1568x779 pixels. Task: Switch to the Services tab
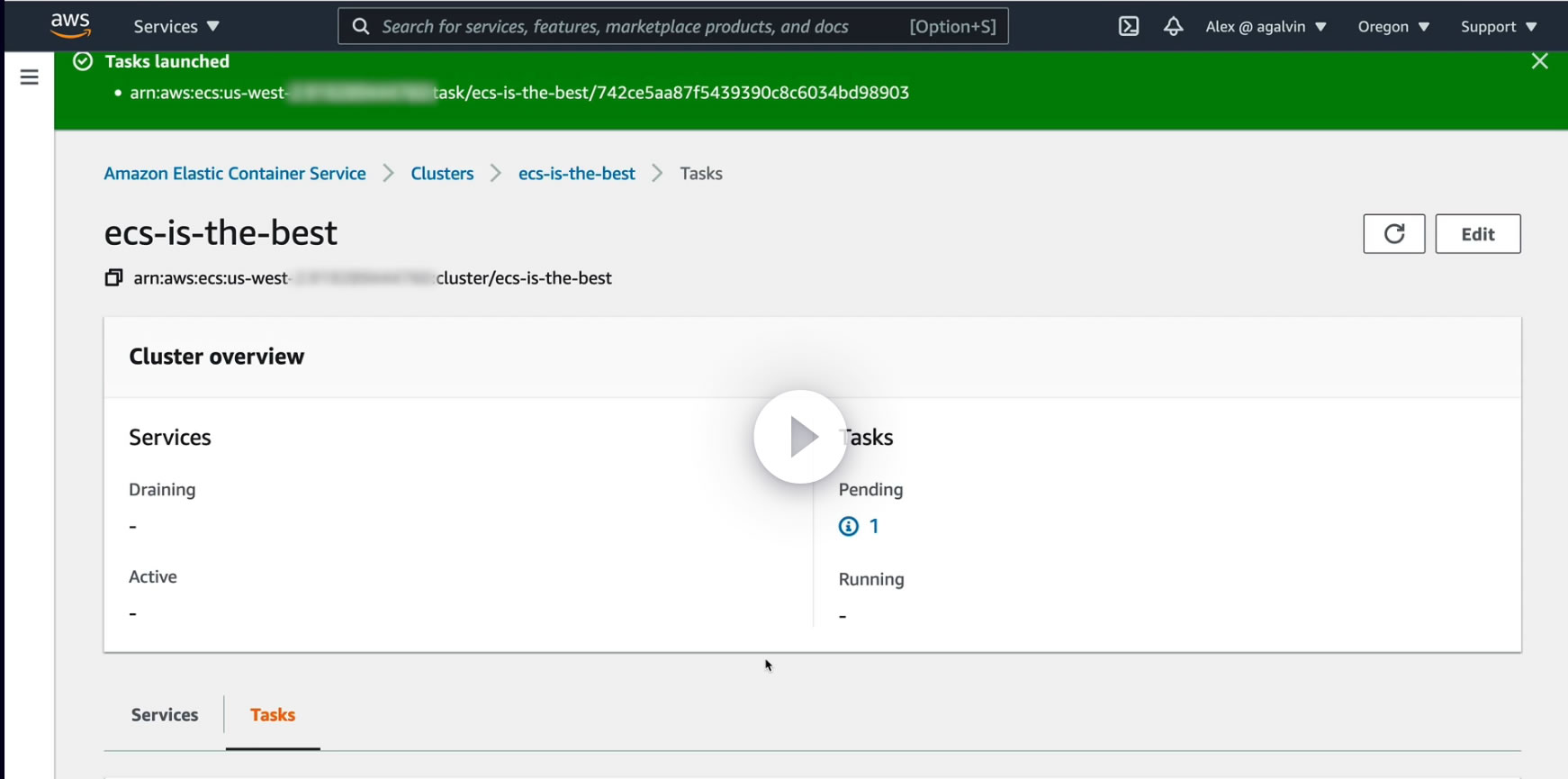pos(165,714)
